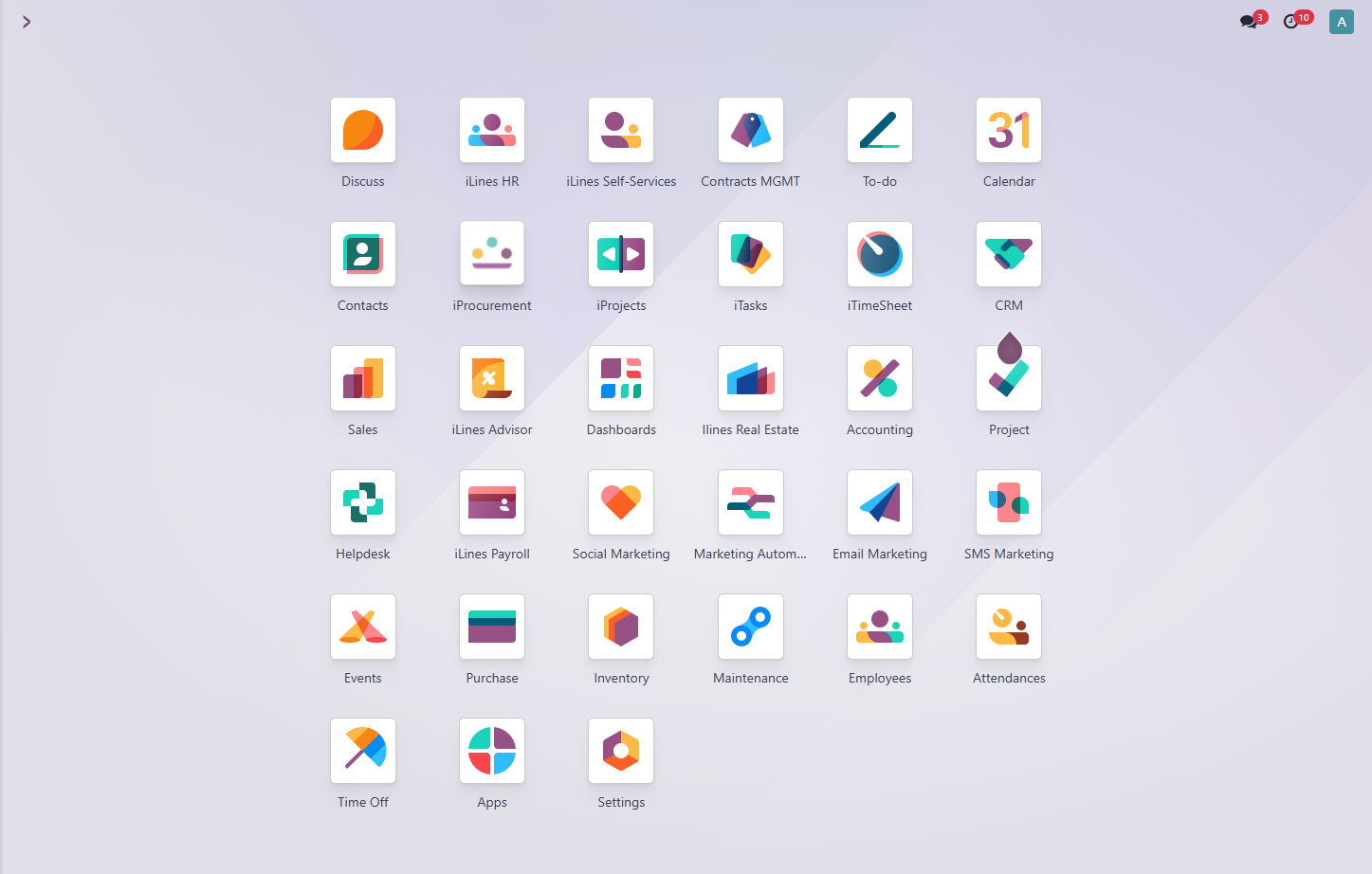
Task: Launch the Employees app
Action: [880, 627]
